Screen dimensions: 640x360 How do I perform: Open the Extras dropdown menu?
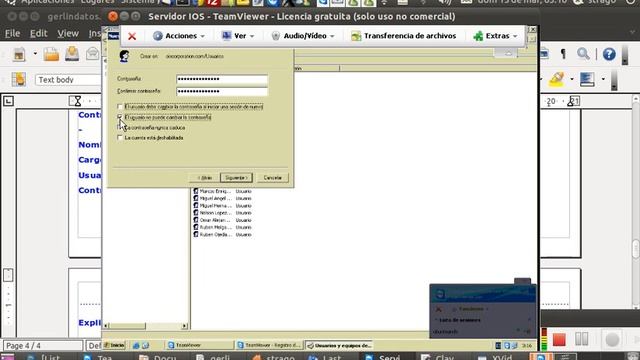click(x=496, y=36)
